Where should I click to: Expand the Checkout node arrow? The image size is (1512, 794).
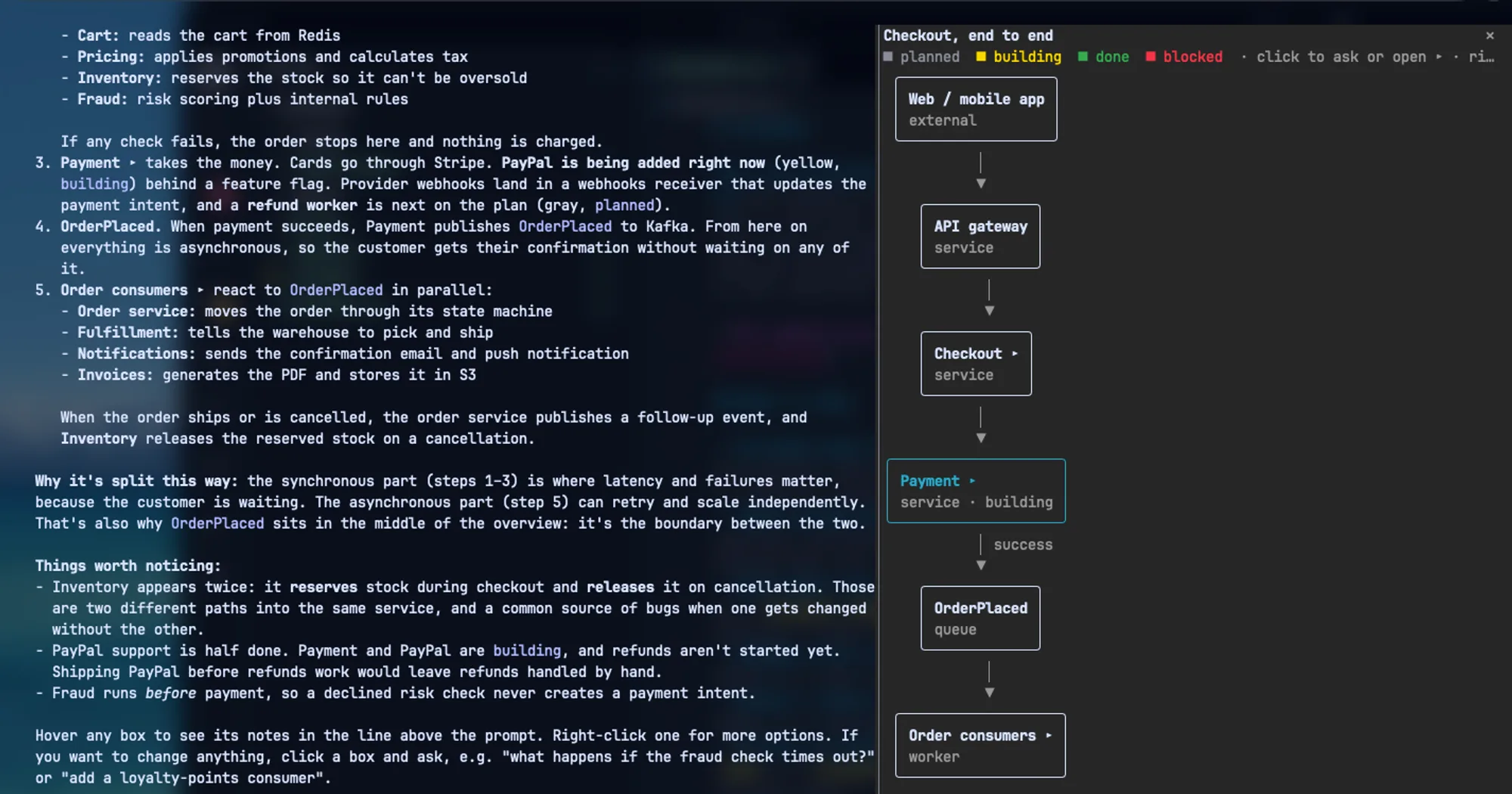1015,354
